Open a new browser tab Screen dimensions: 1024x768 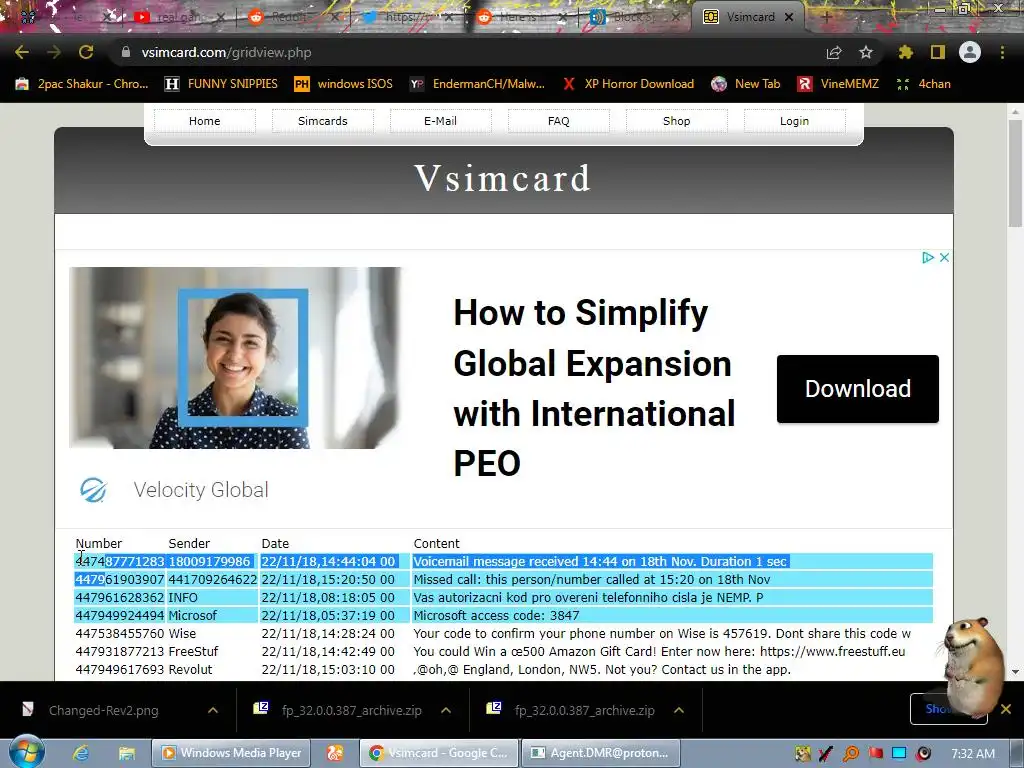click(826, 17)
